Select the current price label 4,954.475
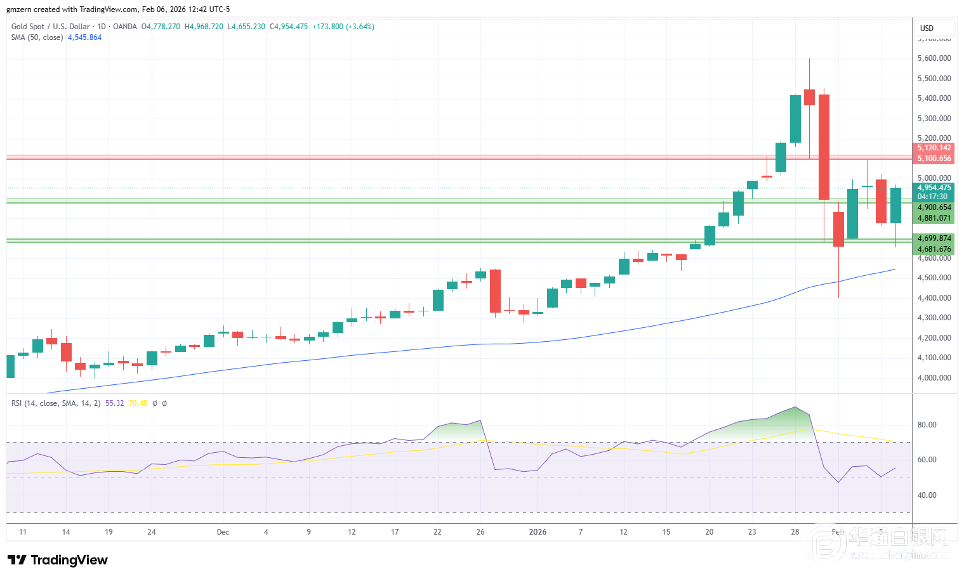This screenshot has width=964, height=580. point(934,187)
